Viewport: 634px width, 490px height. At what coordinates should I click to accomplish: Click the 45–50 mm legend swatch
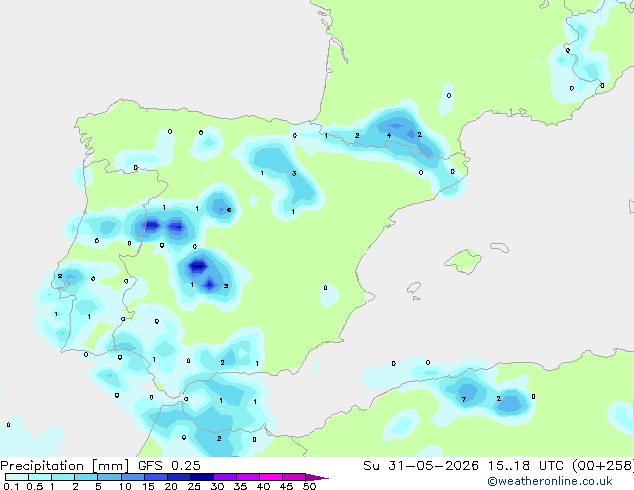tap(294, 477)
